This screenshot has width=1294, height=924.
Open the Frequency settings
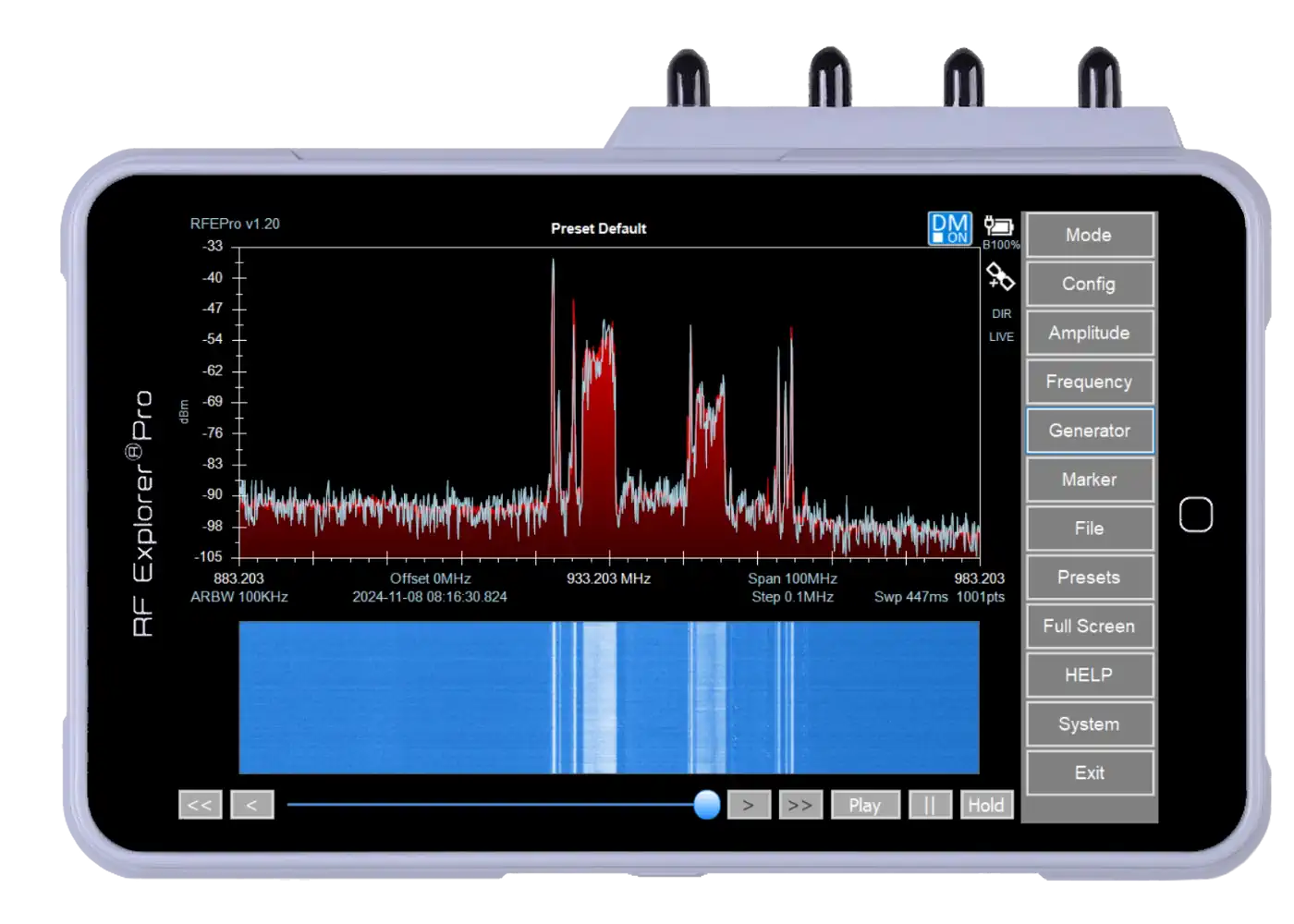pos(1089,382)
